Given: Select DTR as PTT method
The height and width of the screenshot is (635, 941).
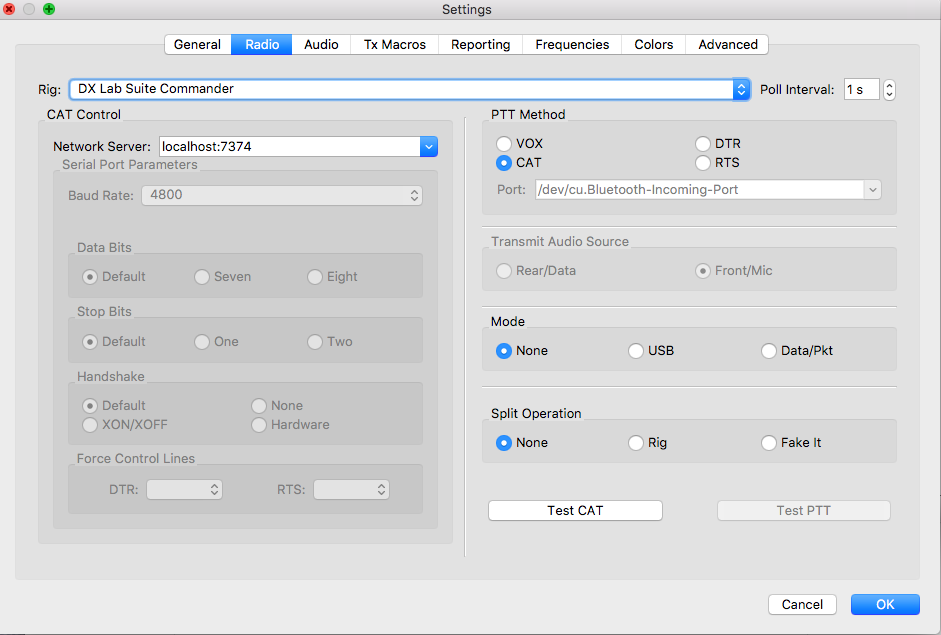Looking at the screenshot, I should (x=718, y=143).
